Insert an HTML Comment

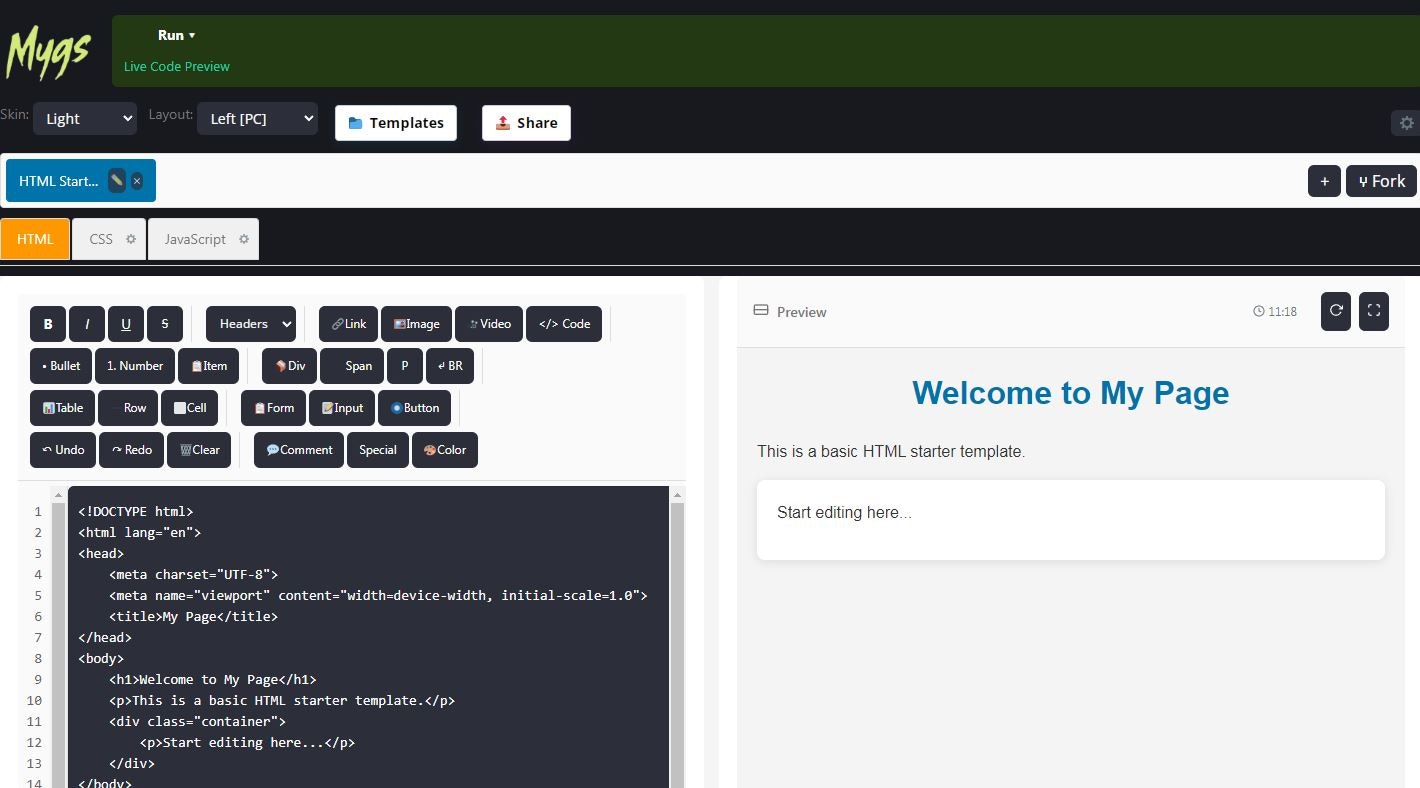coord(299,450)
